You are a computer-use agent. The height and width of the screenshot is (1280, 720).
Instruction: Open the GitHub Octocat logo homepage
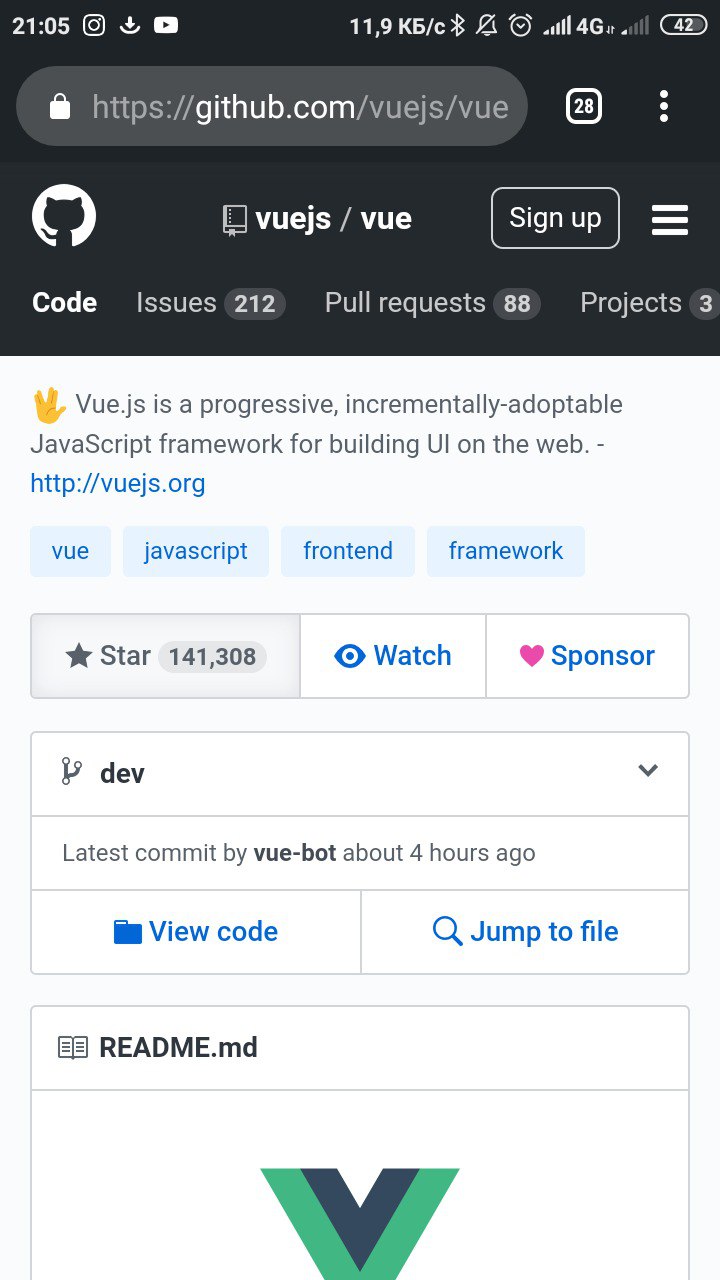64,218
